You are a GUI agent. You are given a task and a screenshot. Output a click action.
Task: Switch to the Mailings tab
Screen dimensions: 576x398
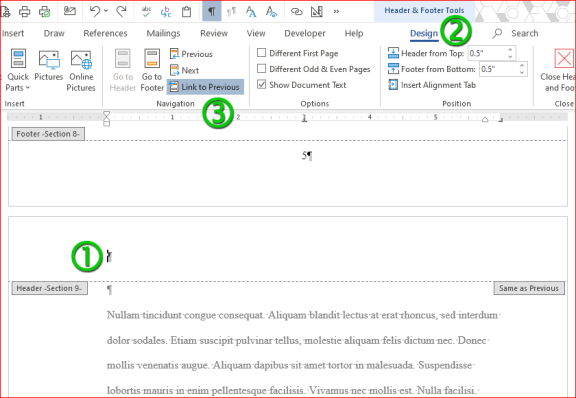(x=163, y=33)
